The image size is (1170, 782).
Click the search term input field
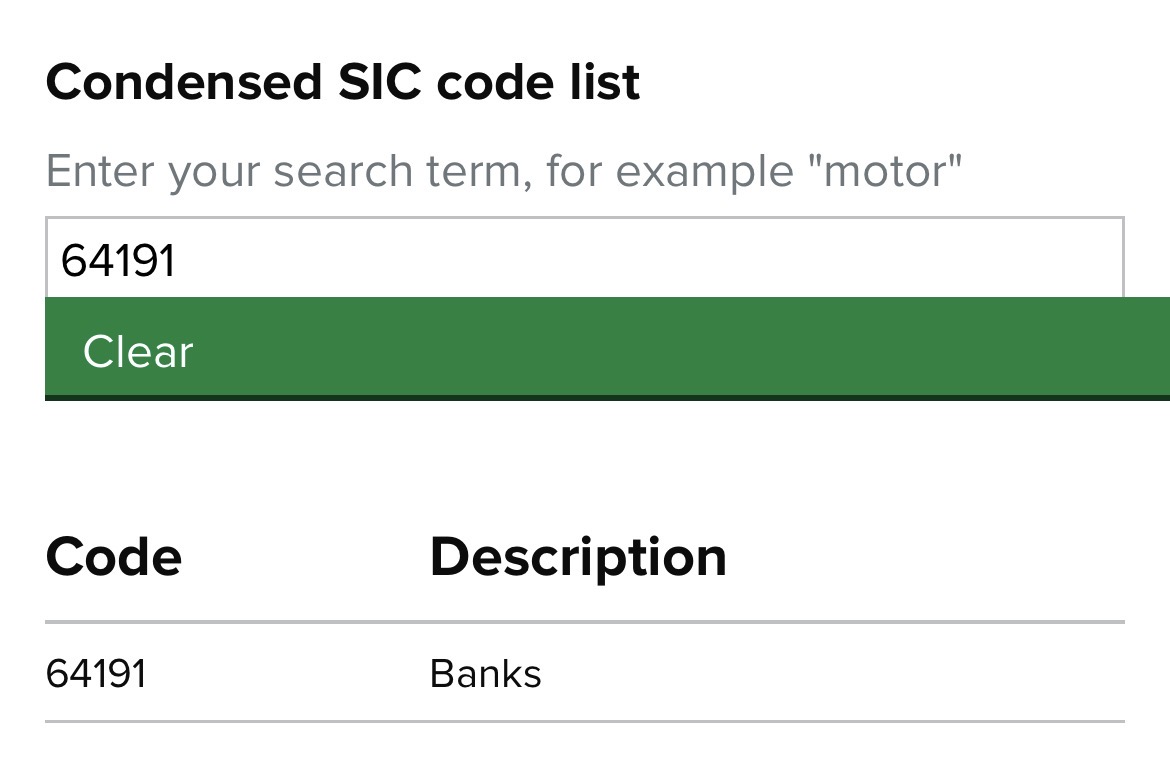pyautogui.click(x=584, y=258)
